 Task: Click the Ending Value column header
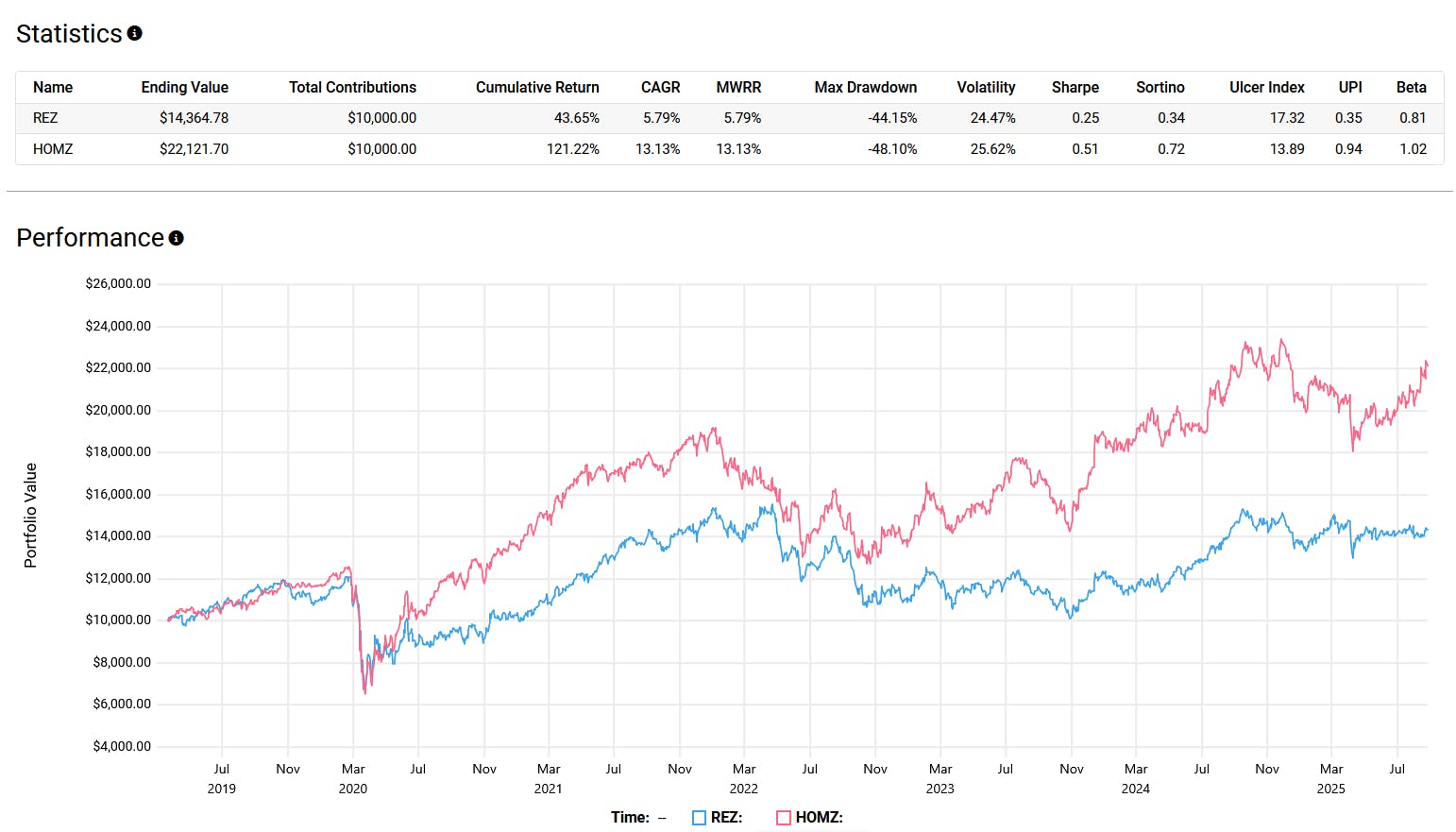185,87
